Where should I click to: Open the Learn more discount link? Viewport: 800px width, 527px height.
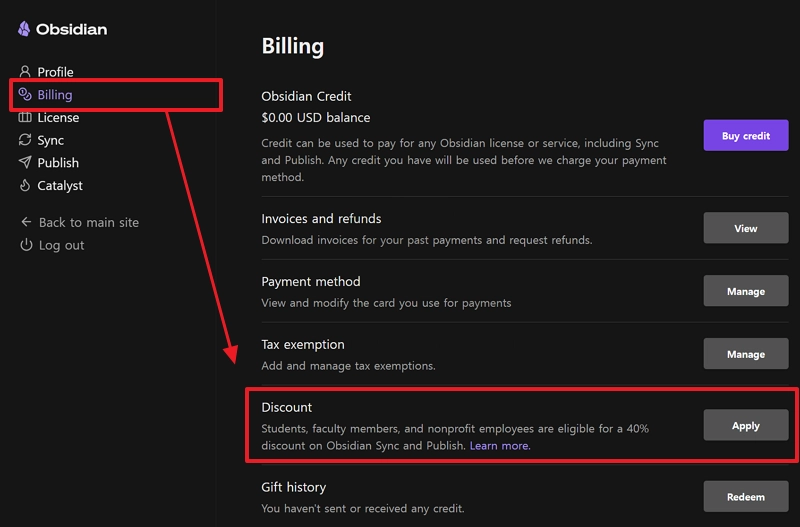(499, 445)
